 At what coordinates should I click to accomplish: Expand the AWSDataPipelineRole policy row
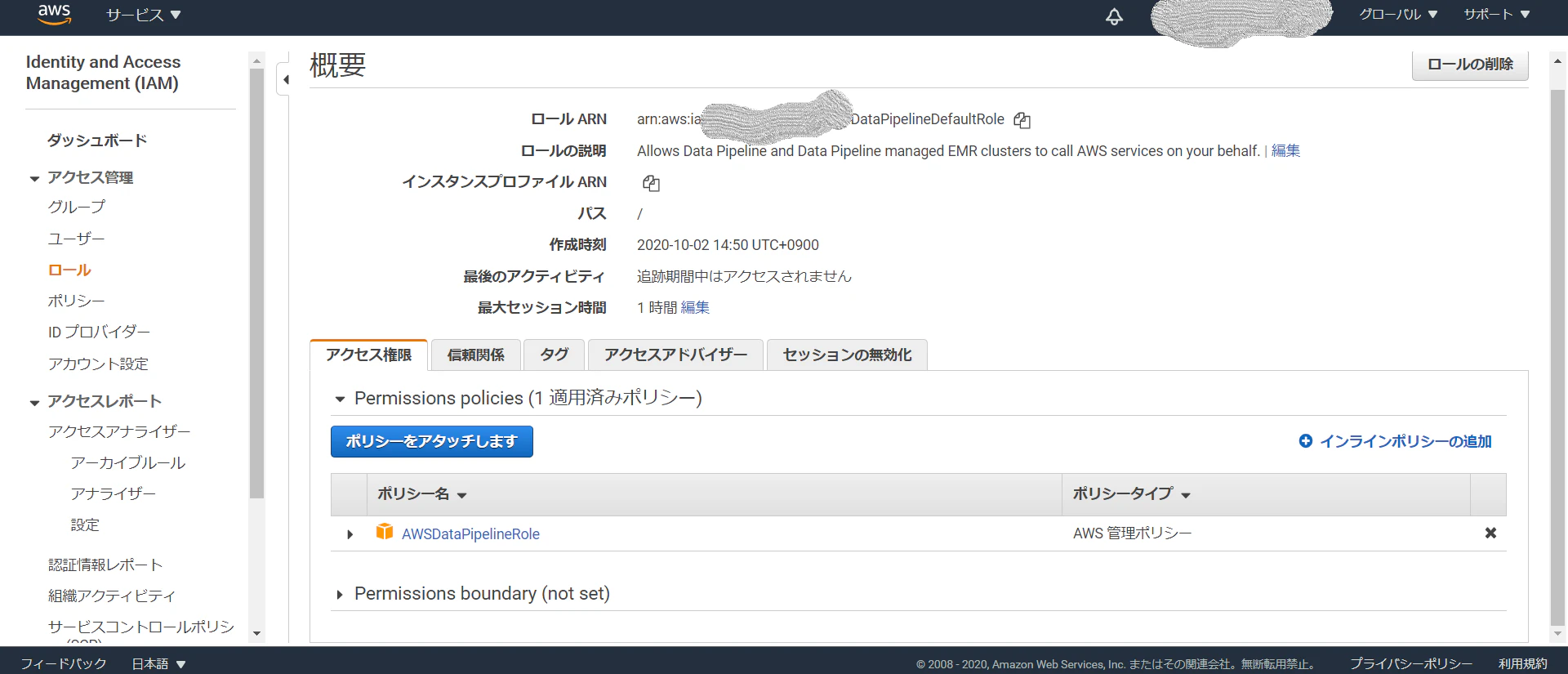(350, 534)
